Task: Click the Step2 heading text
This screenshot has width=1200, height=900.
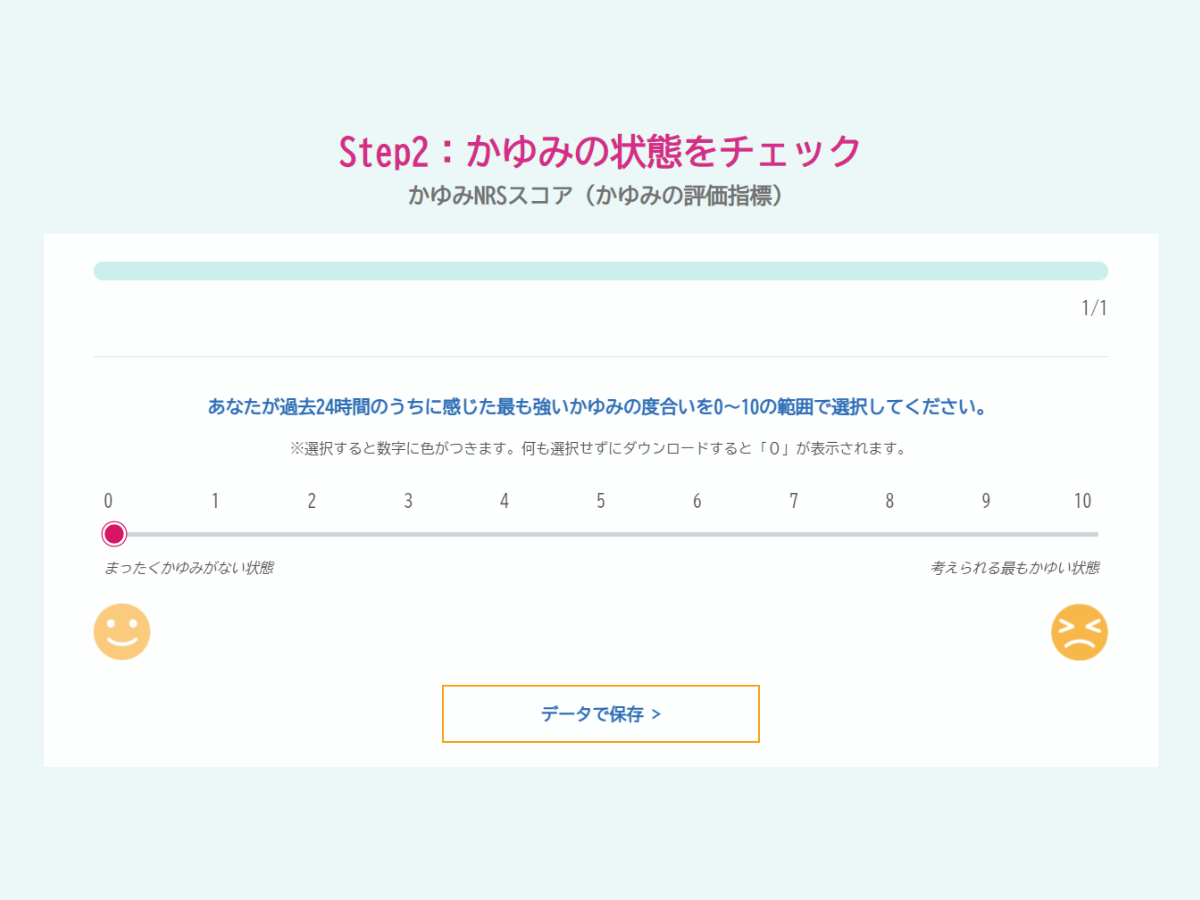Action: (x=600, y=150)
